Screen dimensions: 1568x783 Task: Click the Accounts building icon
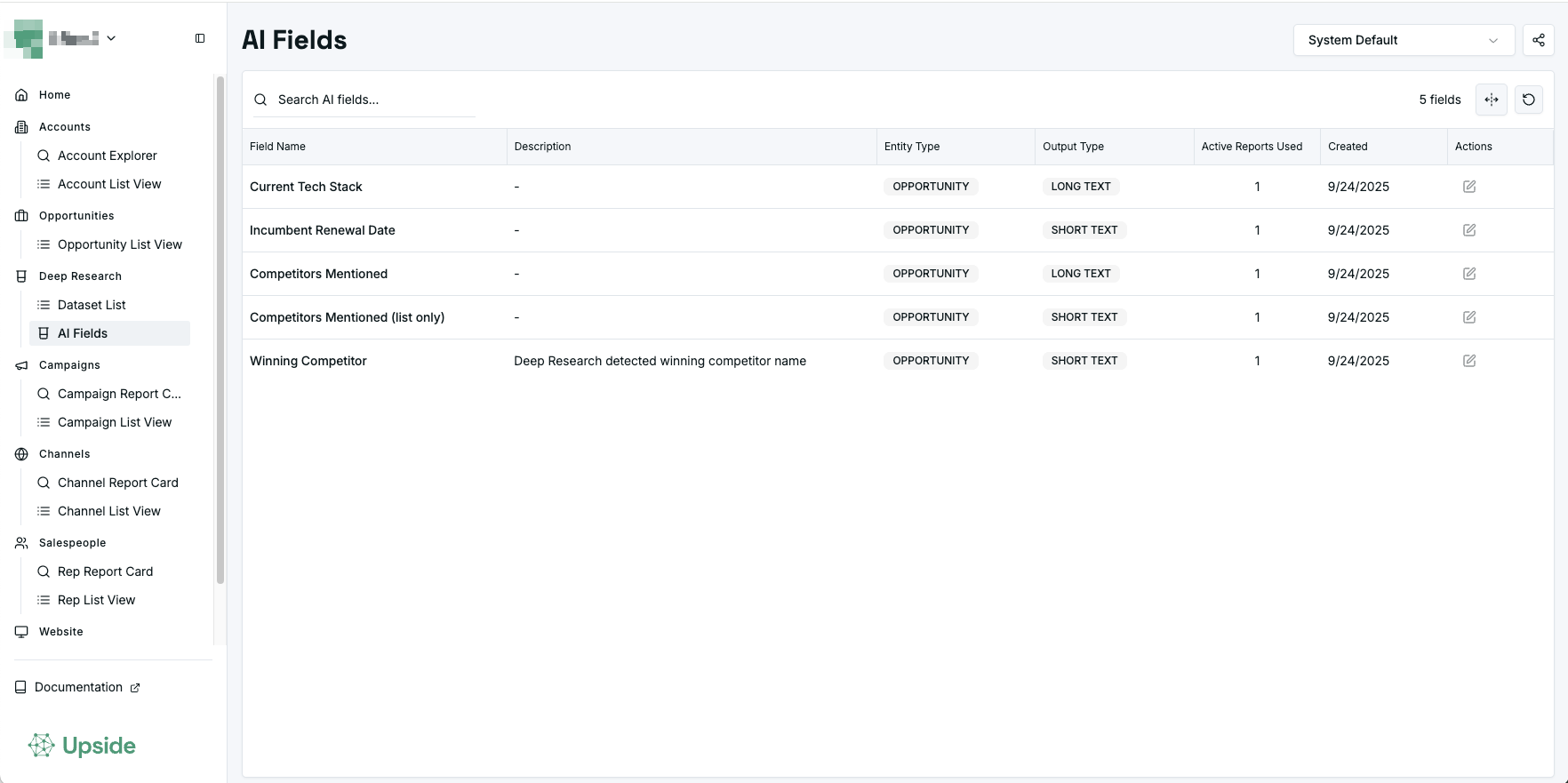pos(21,127)
